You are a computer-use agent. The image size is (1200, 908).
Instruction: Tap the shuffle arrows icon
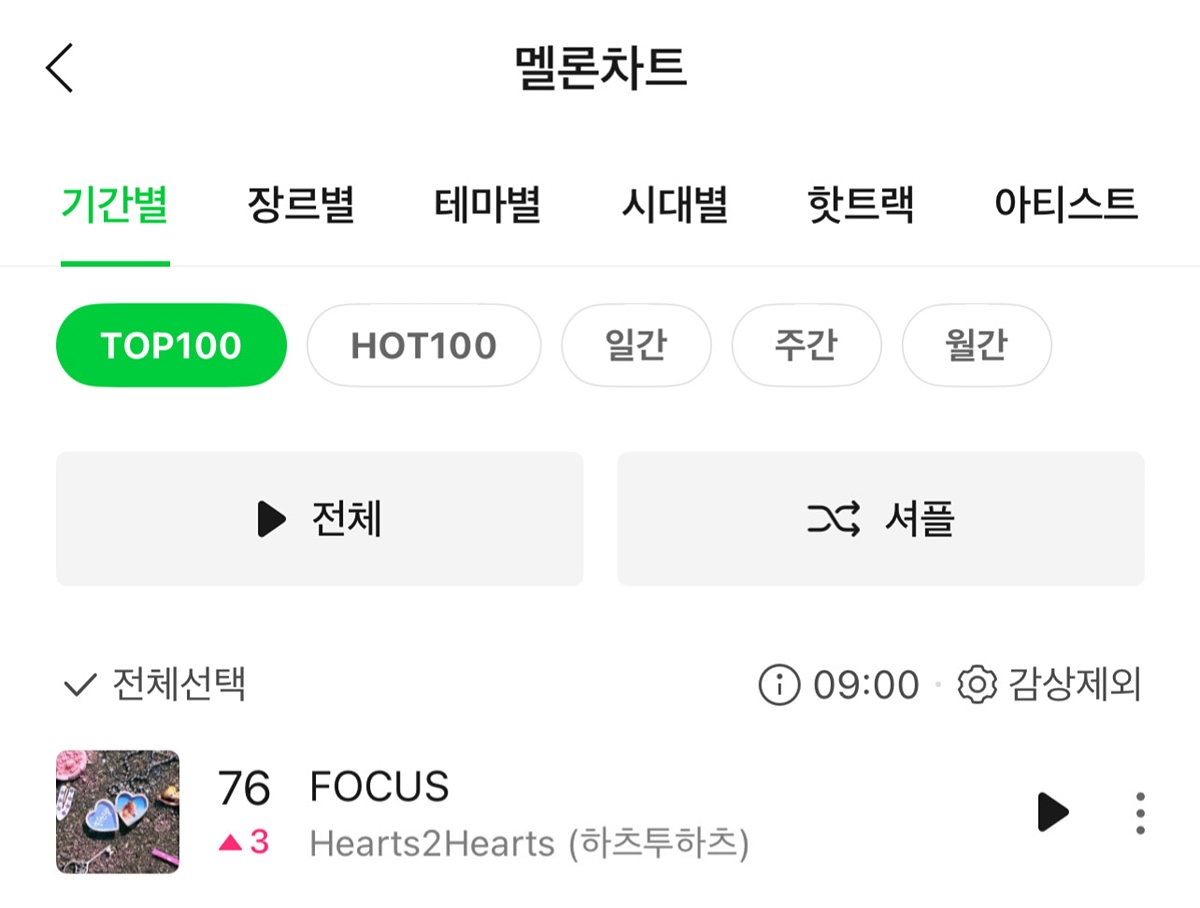click(833, 519)
